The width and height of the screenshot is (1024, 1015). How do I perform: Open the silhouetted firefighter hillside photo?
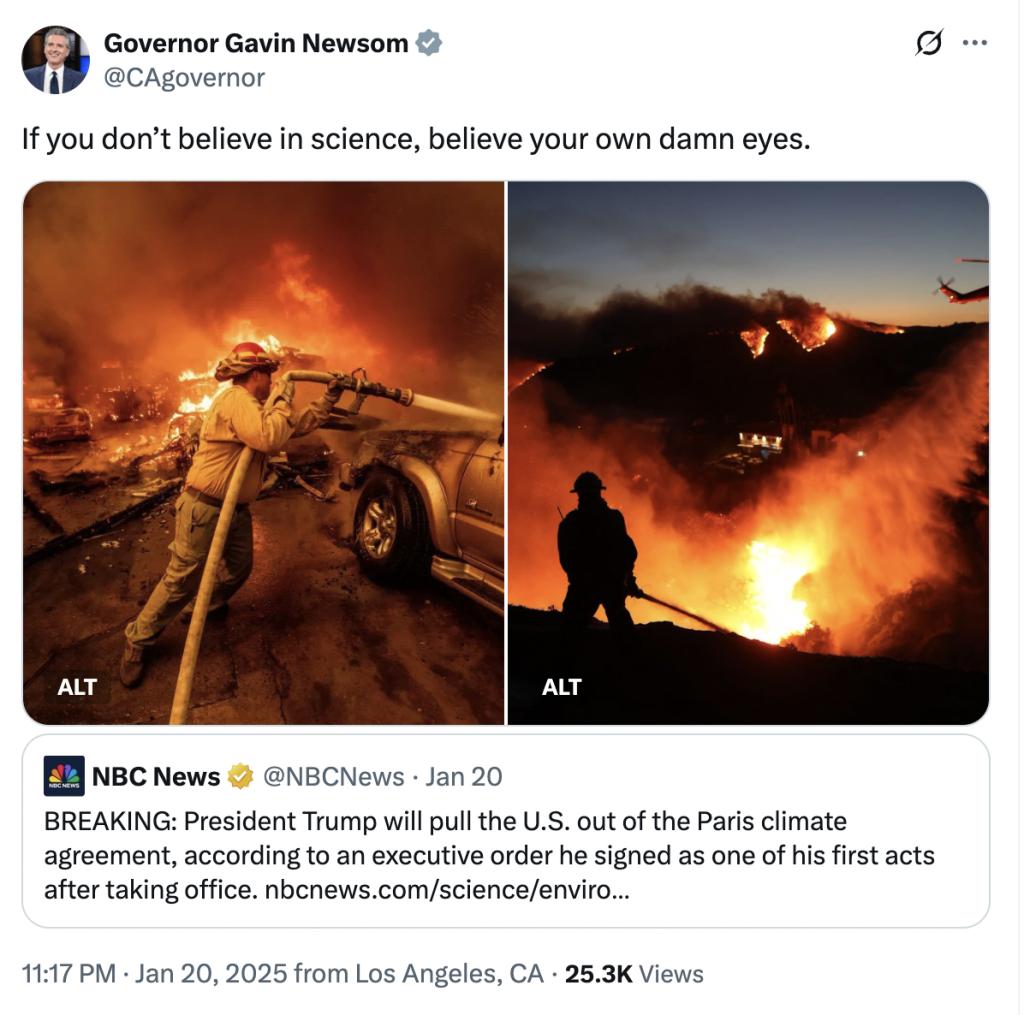tap(748, 450)
